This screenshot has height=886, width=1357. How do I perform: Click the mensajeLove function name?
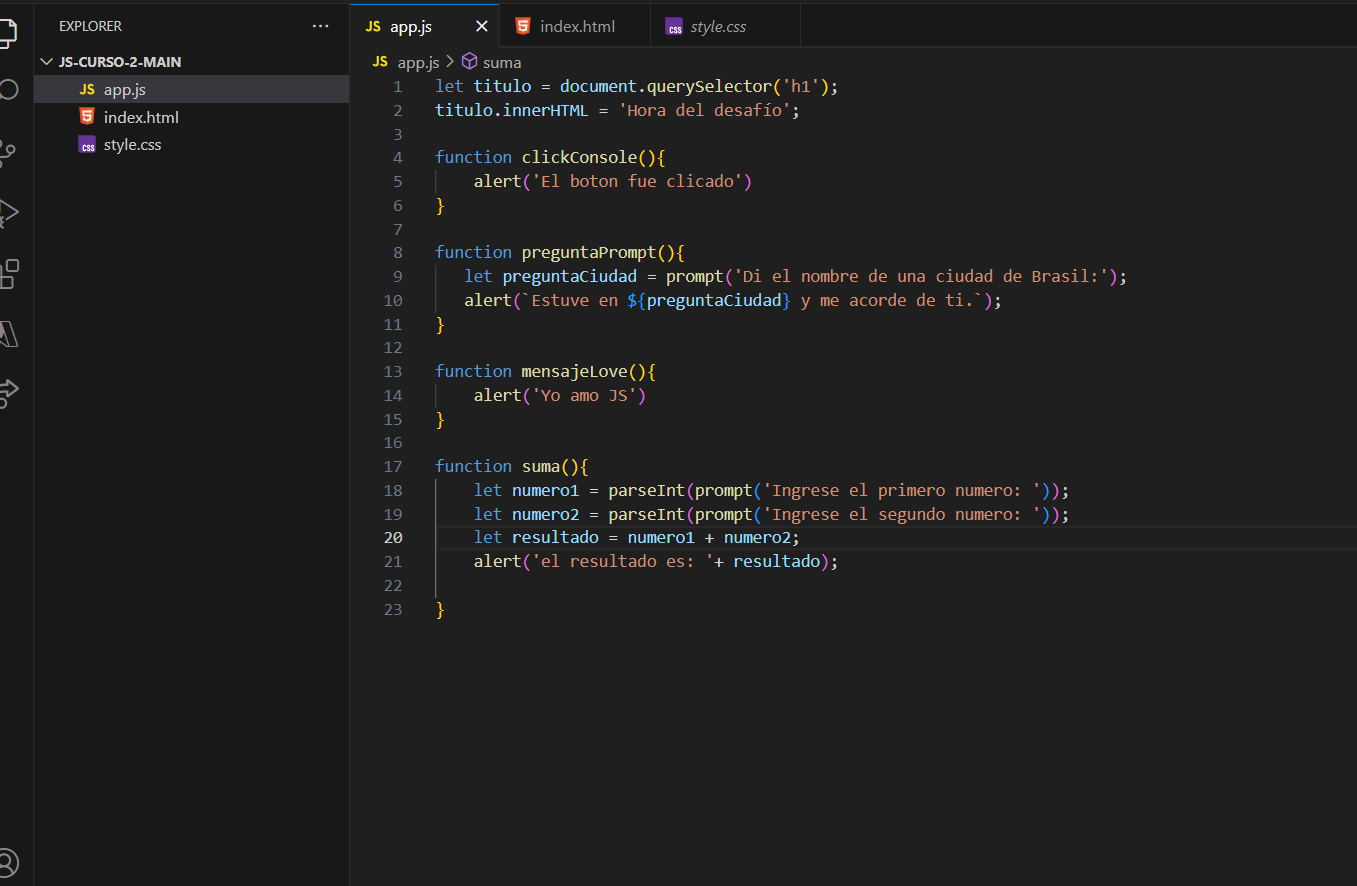pos(575,371)
